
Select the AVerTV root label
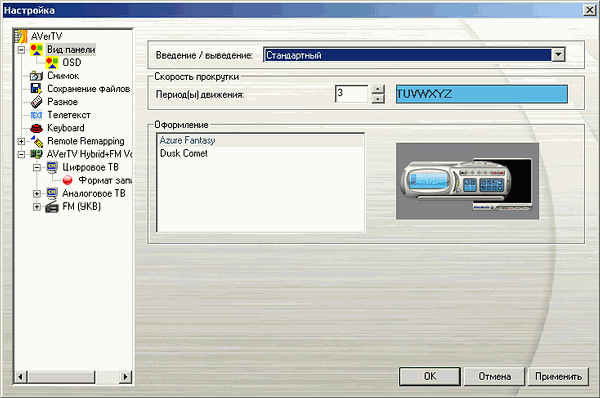pyautogui.click(x=46, y=36)
